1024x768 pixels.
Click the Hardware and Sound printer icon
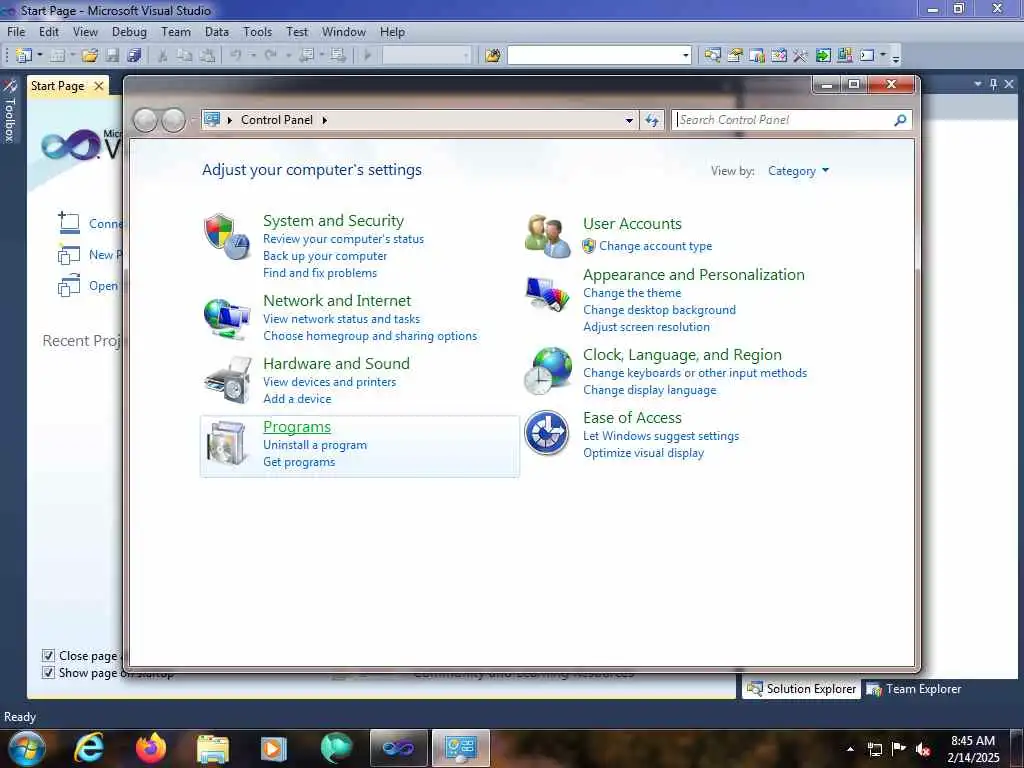click(227, 380)
